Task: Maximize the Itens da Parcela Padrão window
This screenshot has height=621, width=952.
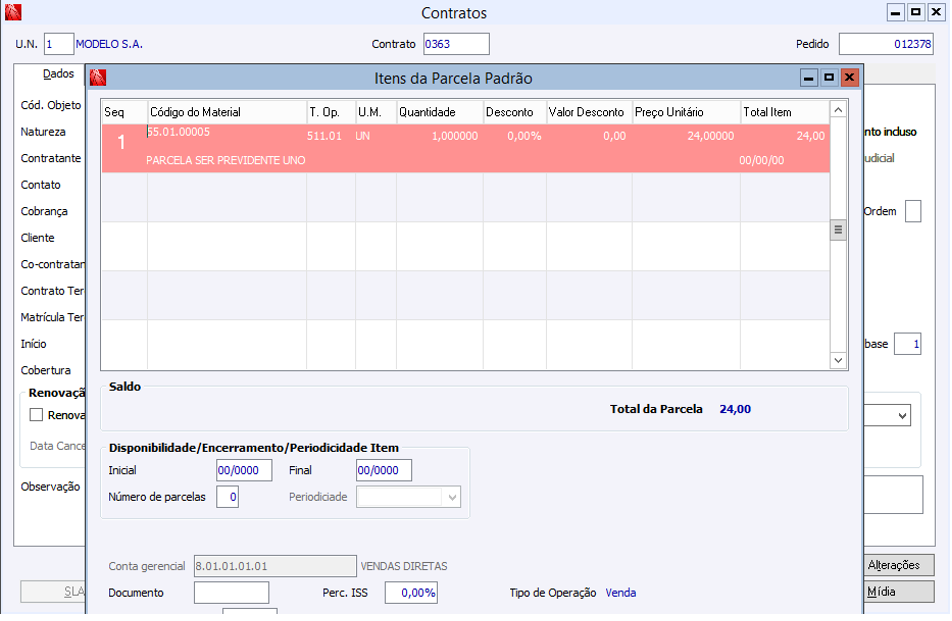Action: pos(829,78)
